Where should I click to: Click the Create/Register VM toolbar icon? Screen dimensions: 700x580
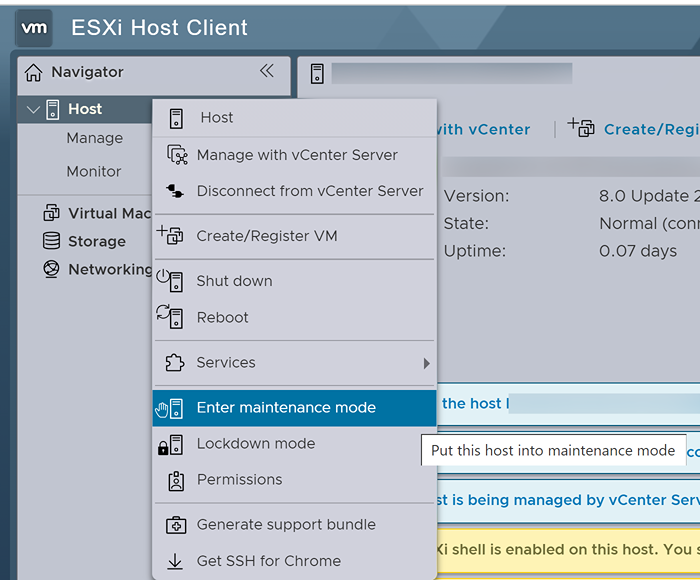[x=581, y=128]
